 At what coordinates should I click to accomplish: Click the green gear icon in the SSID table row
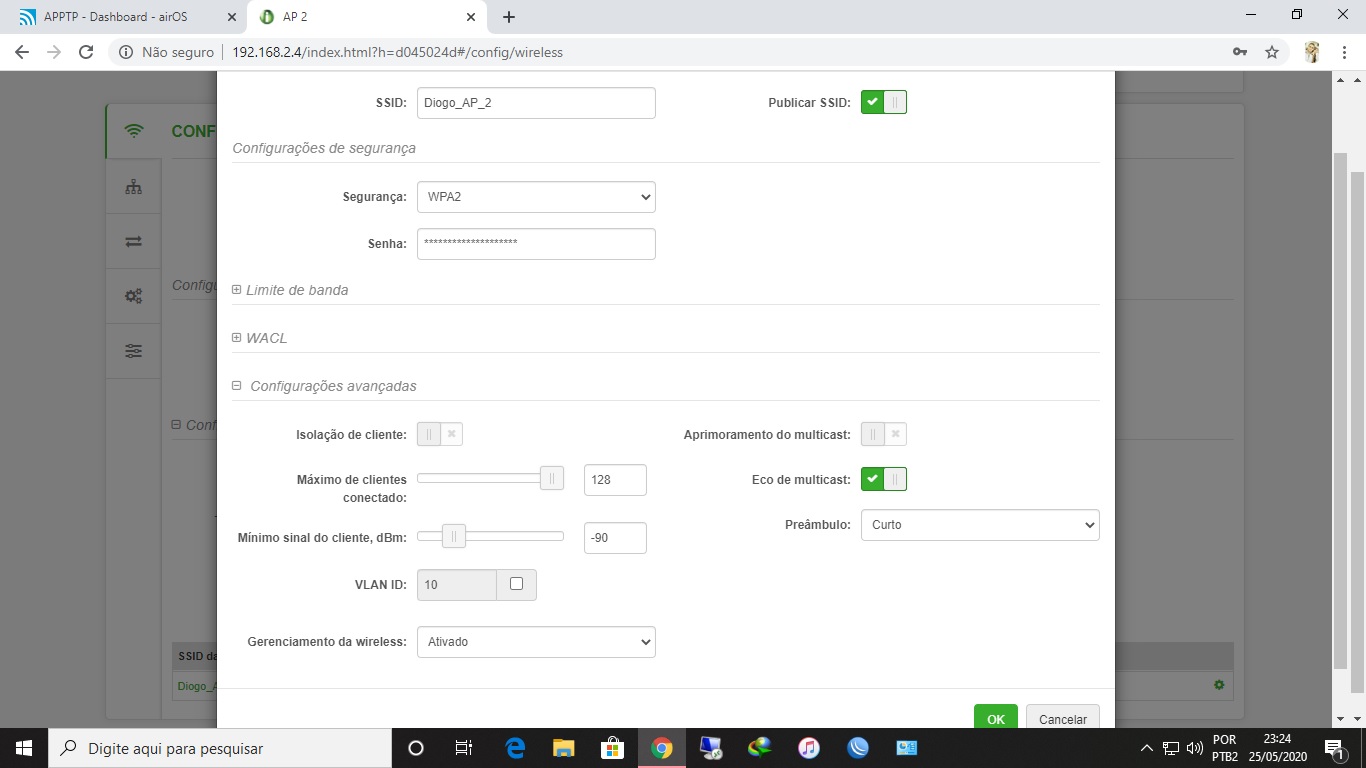1219,685
